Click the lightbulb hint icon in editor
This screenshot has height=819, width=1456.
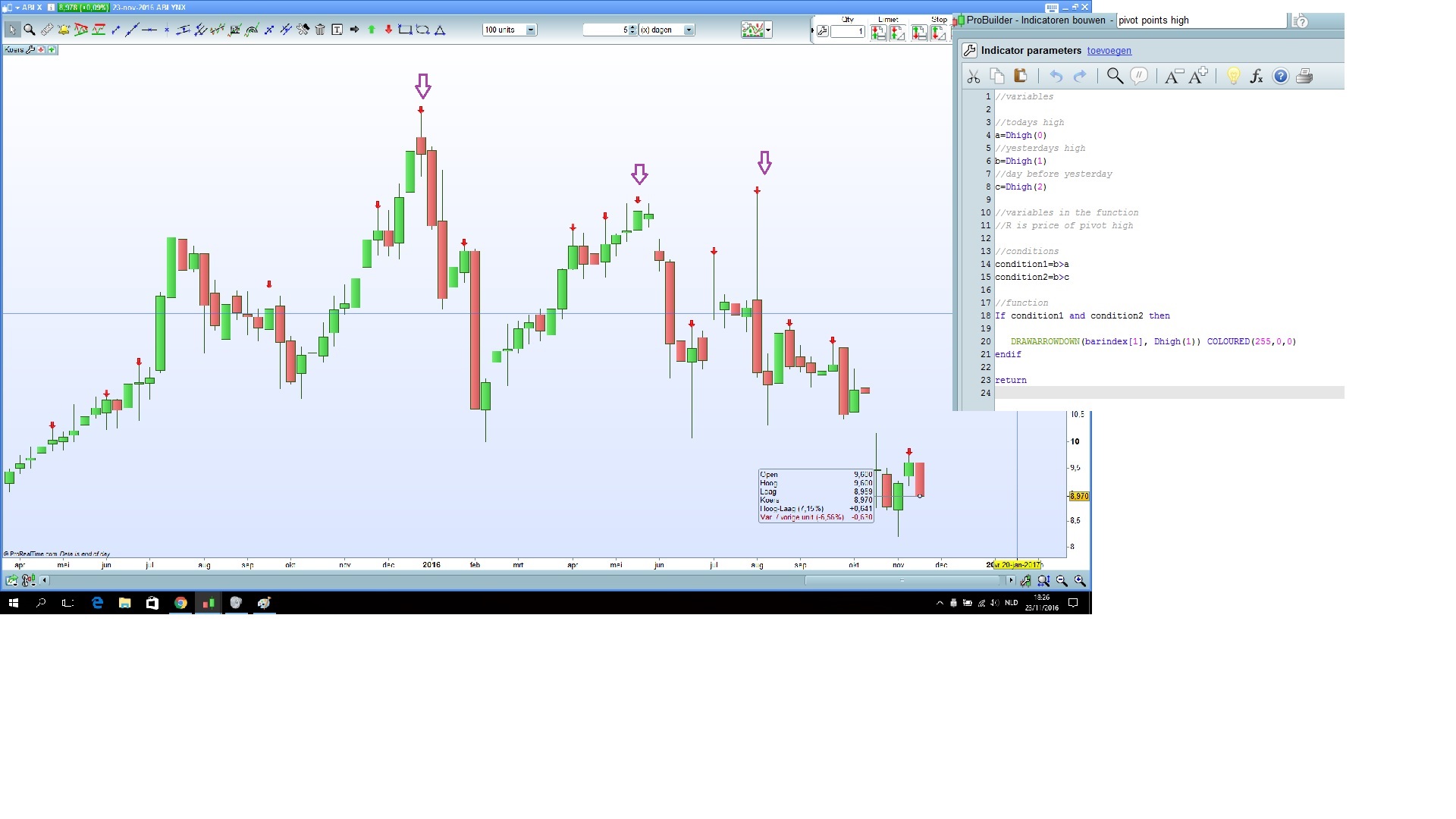coord(1233,76)
